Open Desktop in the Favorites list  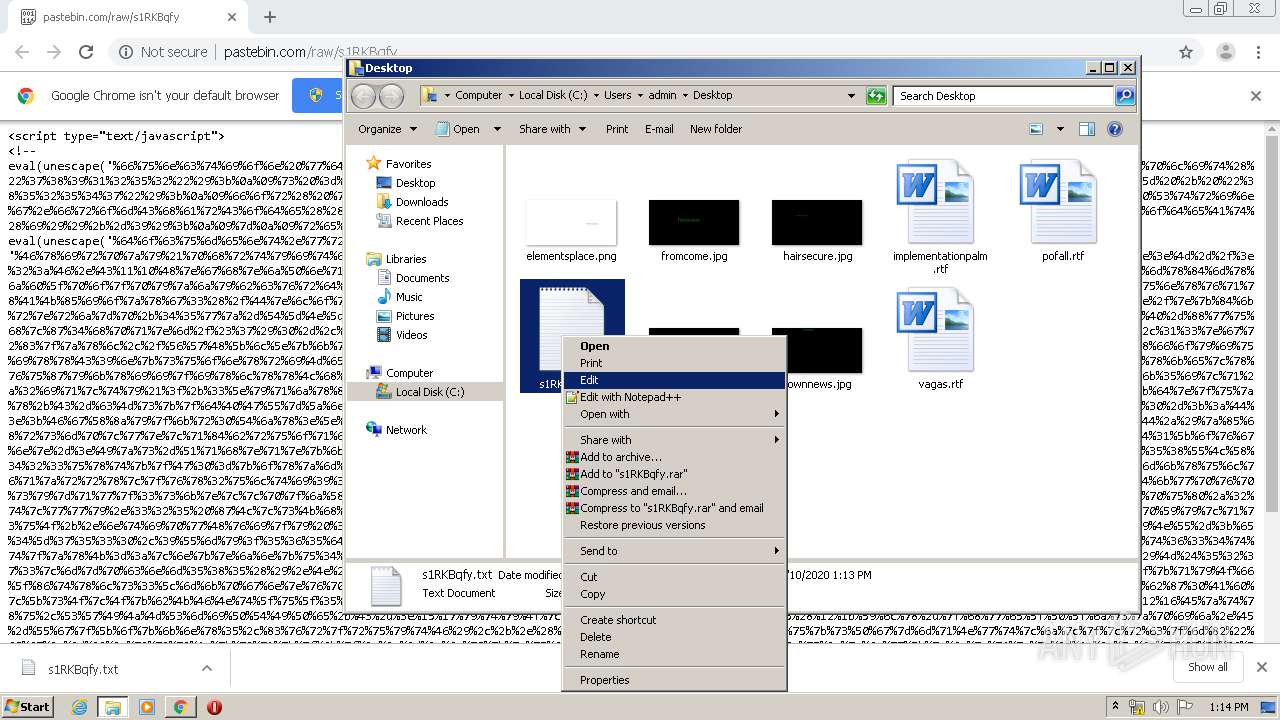[415, 183]
